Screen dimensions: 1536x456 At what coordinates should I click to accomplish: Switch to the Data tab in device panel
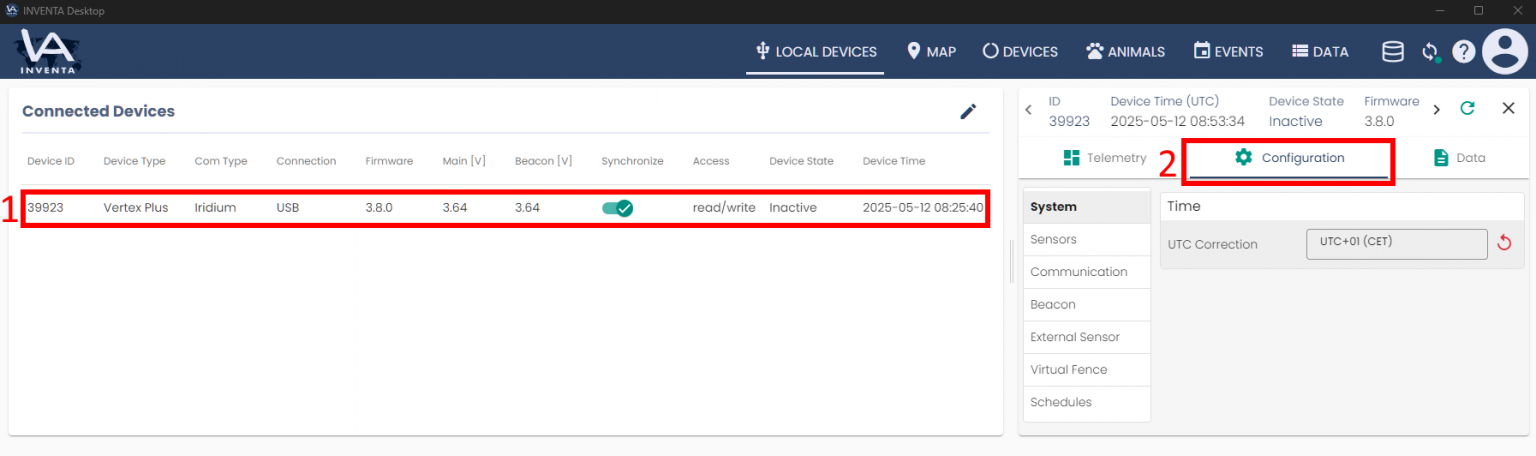(1459, 158)
